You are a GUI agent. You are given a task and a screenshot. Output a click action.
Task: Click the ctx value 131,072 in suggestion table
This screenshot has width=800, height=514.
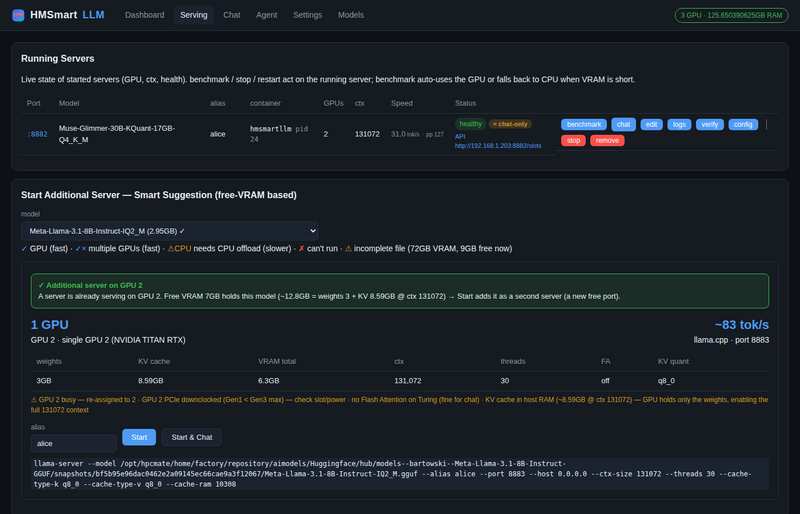408,381
